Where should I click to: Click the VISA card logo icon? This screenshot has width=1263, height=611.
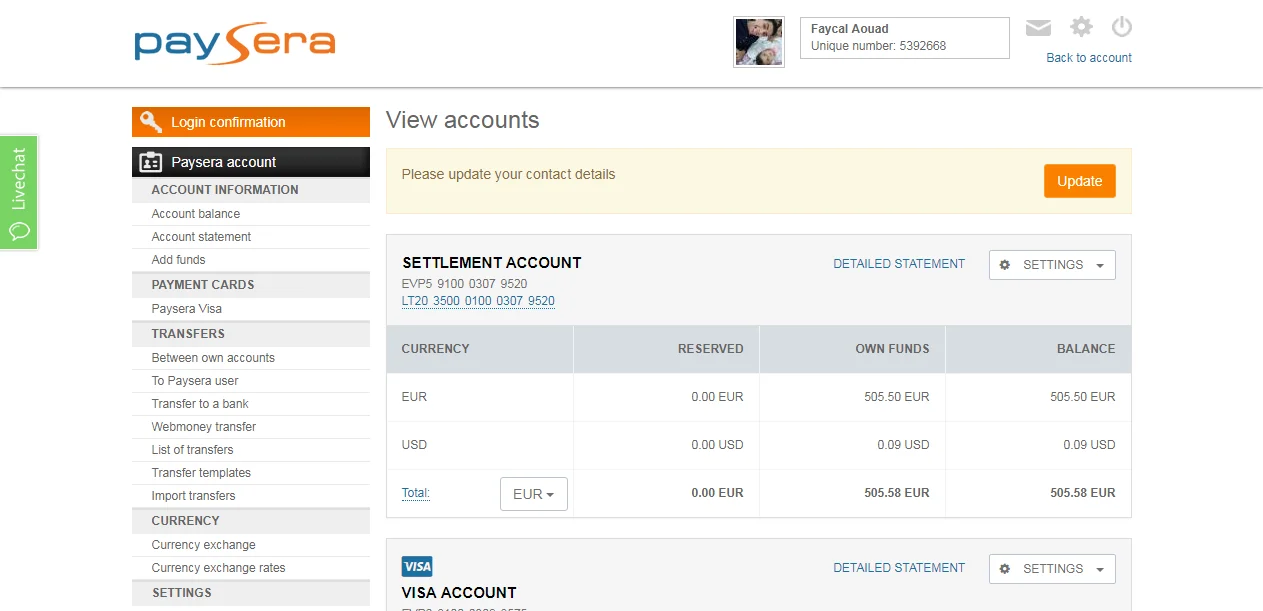tap(417, 567)
